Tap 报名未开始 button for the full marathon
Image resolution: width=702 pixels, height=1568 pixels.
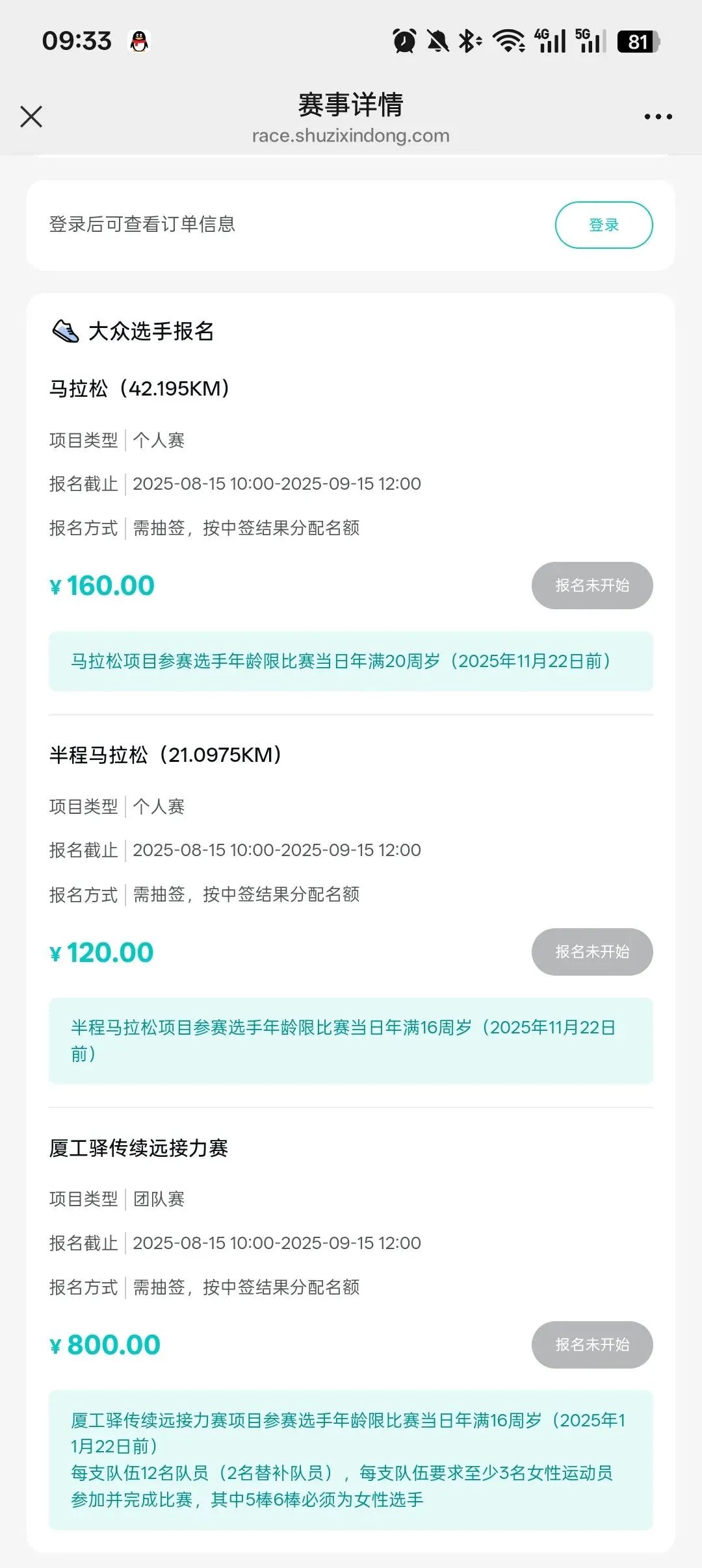point(592,585)
